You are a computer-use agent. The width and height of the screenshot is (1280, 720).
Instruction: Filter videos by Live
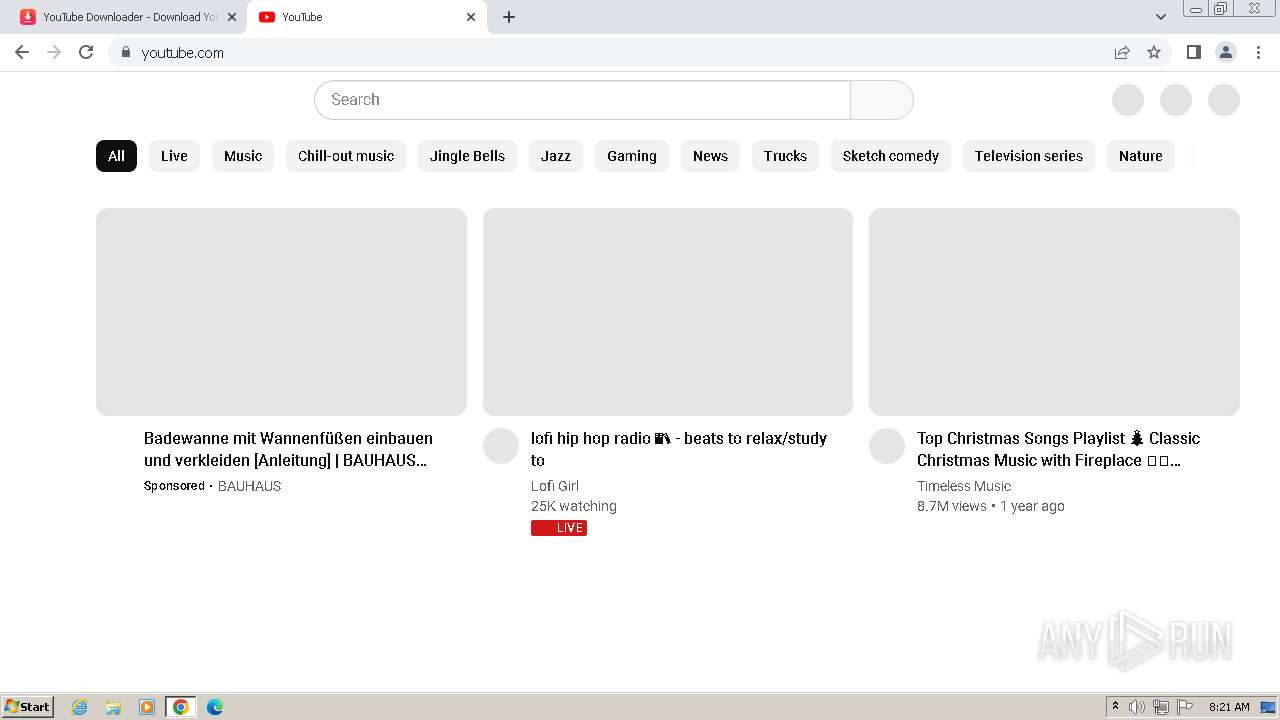pos(174,156)
